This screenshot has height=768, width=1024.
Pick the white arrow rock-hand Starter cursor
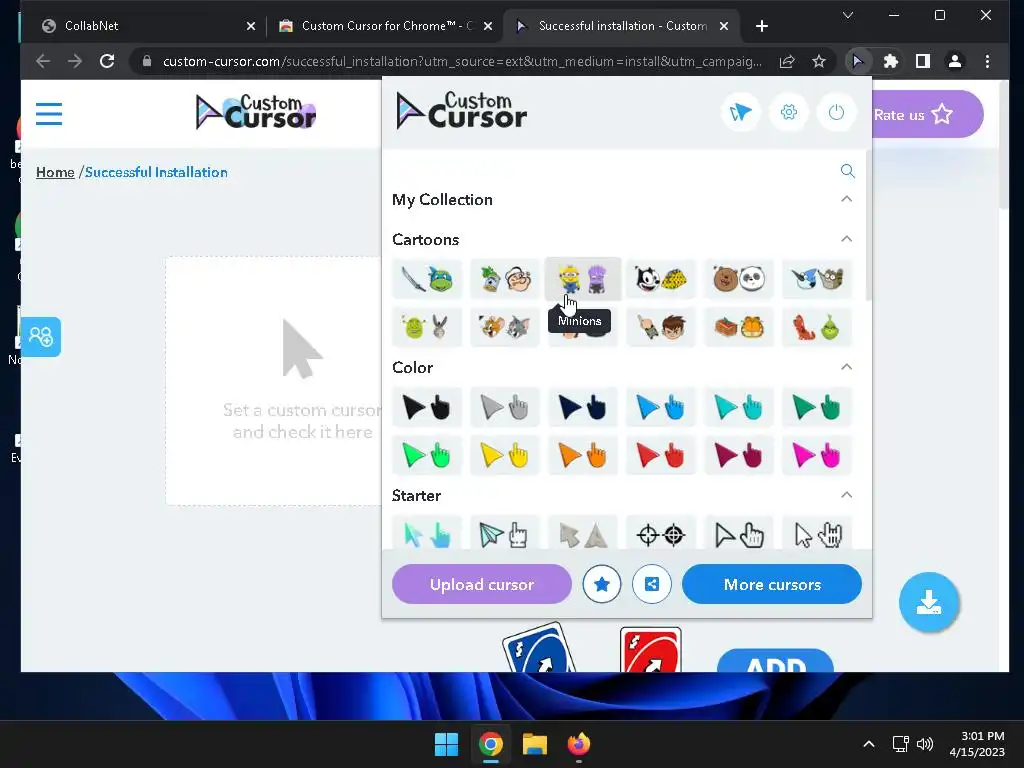tap(816, 534)
